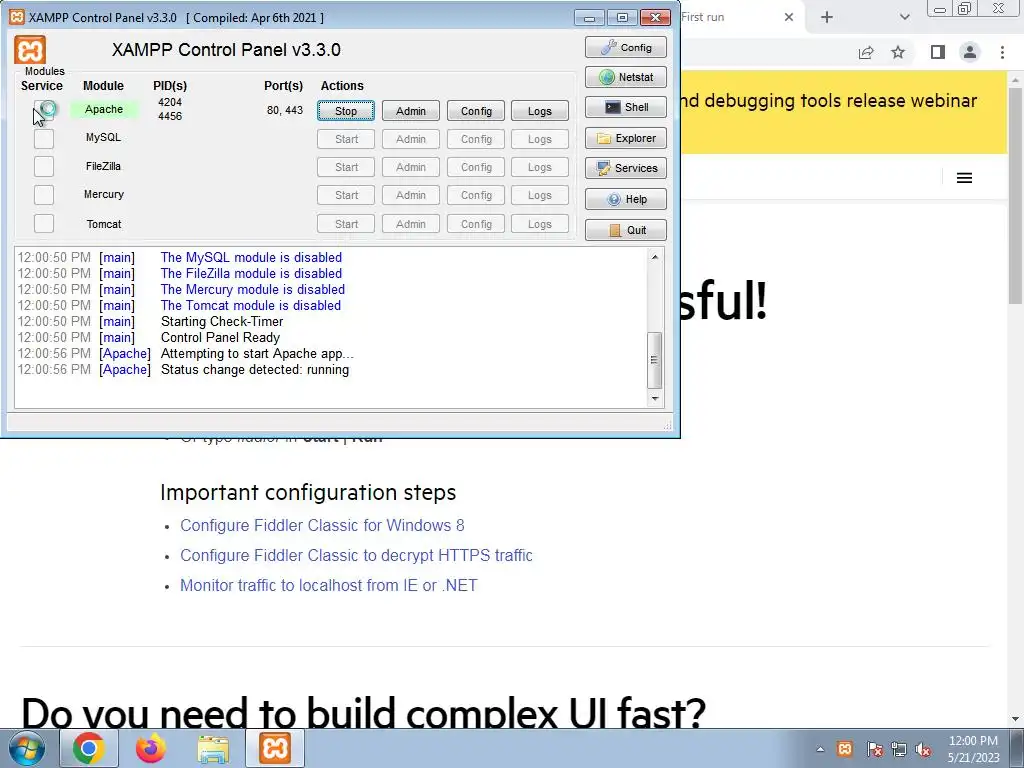This screenshot has height=768, width=1024.
Task: Toggle the Mercury service checkbox
Action: click(44, 195)
